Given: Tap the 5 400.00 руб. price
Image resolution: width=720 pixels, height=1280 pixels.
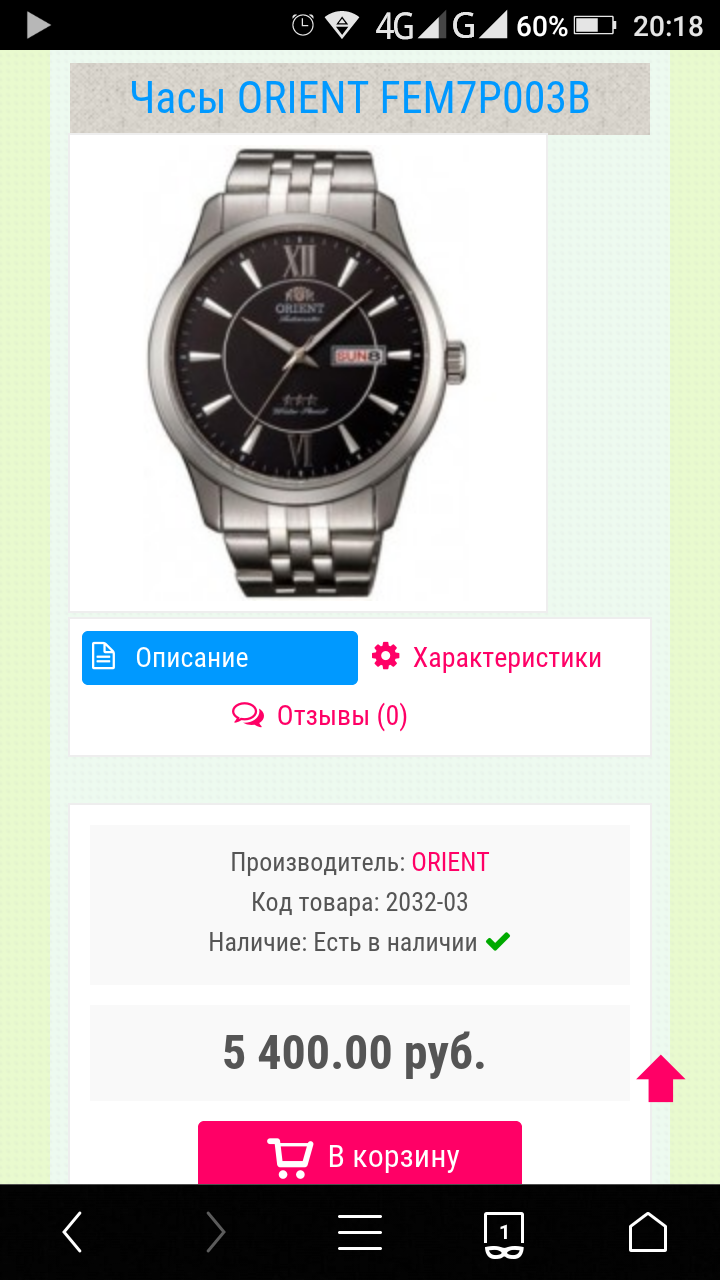Looking at the screenshot, I should pyautogui.click(x=354, y=1053).
